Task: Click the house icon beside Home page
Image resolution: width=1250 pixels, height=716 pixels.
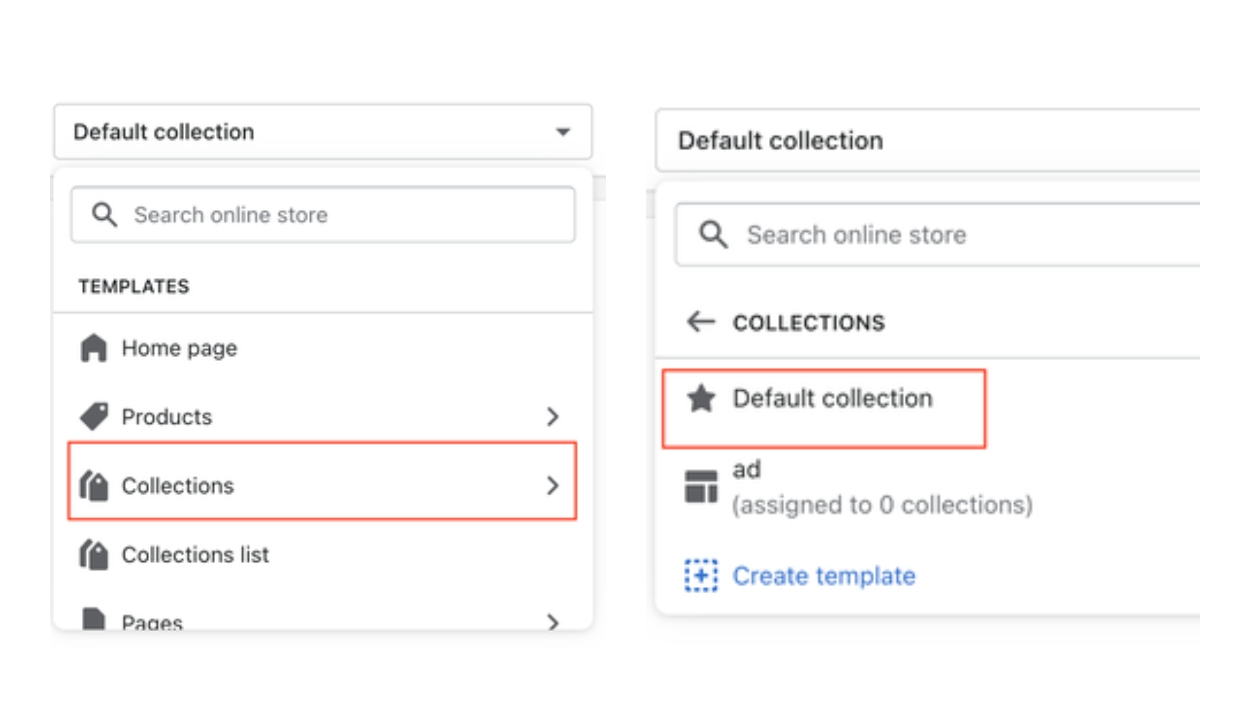Action: point(93,349)
